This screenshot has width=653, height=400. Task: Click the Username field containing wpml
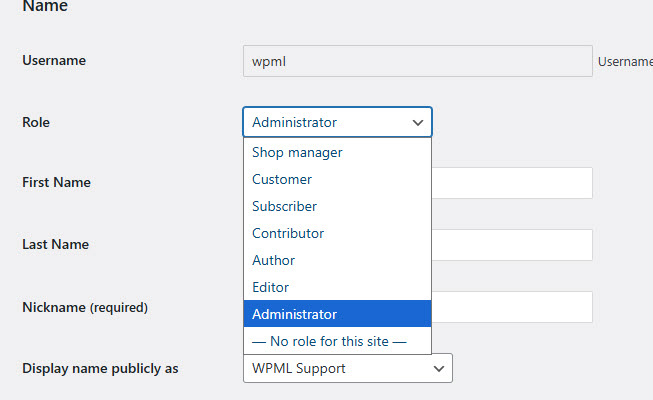tap(418, 61)
